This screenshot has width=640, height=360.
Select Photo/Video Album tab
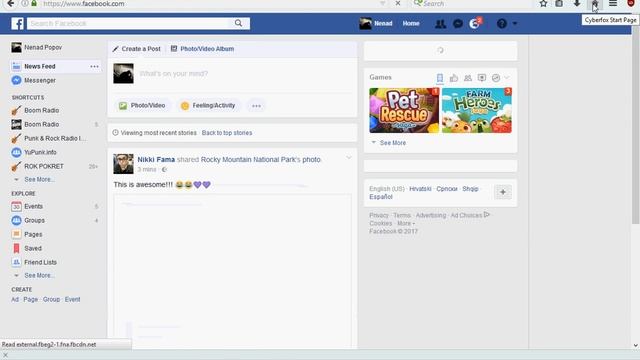[x=202, y=49]
